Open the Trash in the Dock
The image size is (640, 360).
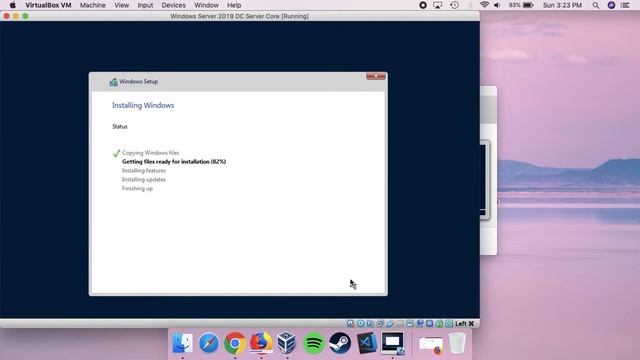457,343
